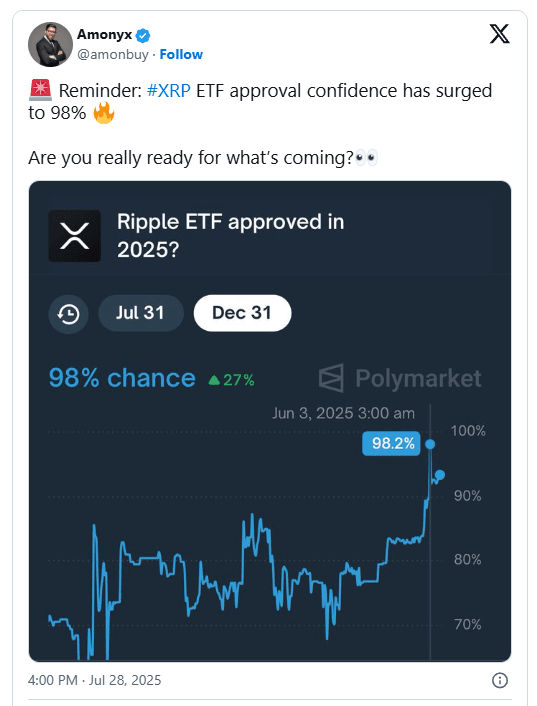
Task: Select the Dec 31 date tab
Action: pyautogui.click(x=242, y=313)
